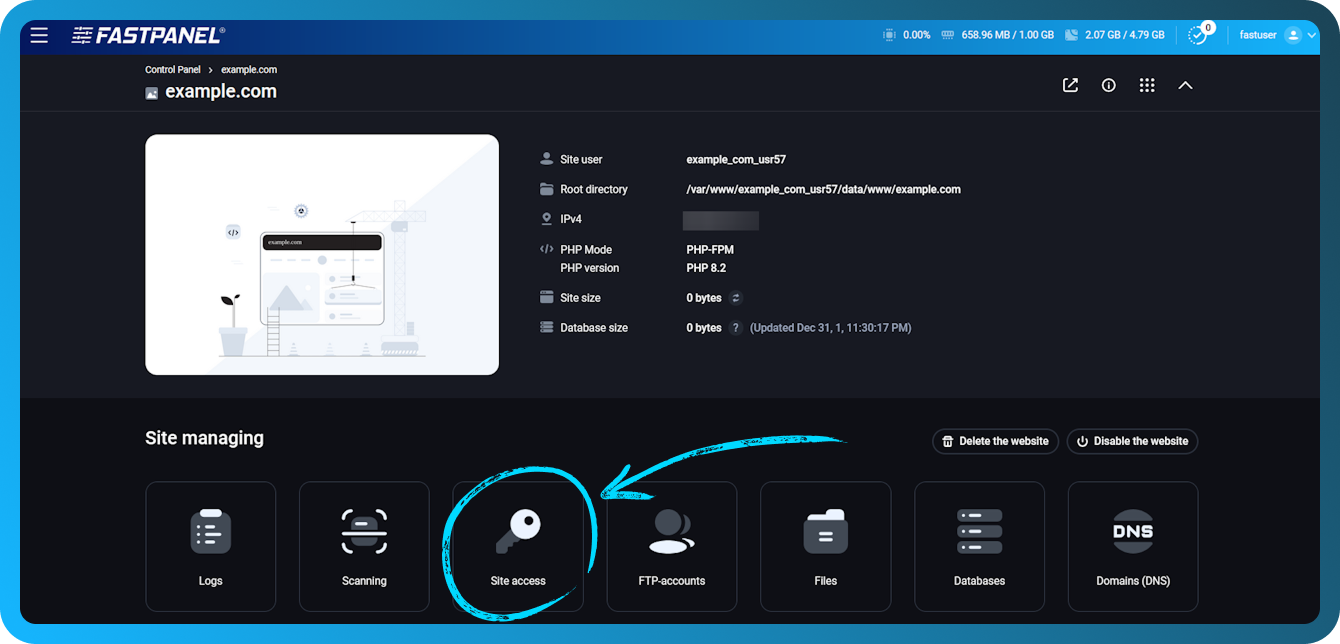Open the Scanning tool icon
Image resolution: width=1340 pixels, height=644 pixels.
click(364, 533)
